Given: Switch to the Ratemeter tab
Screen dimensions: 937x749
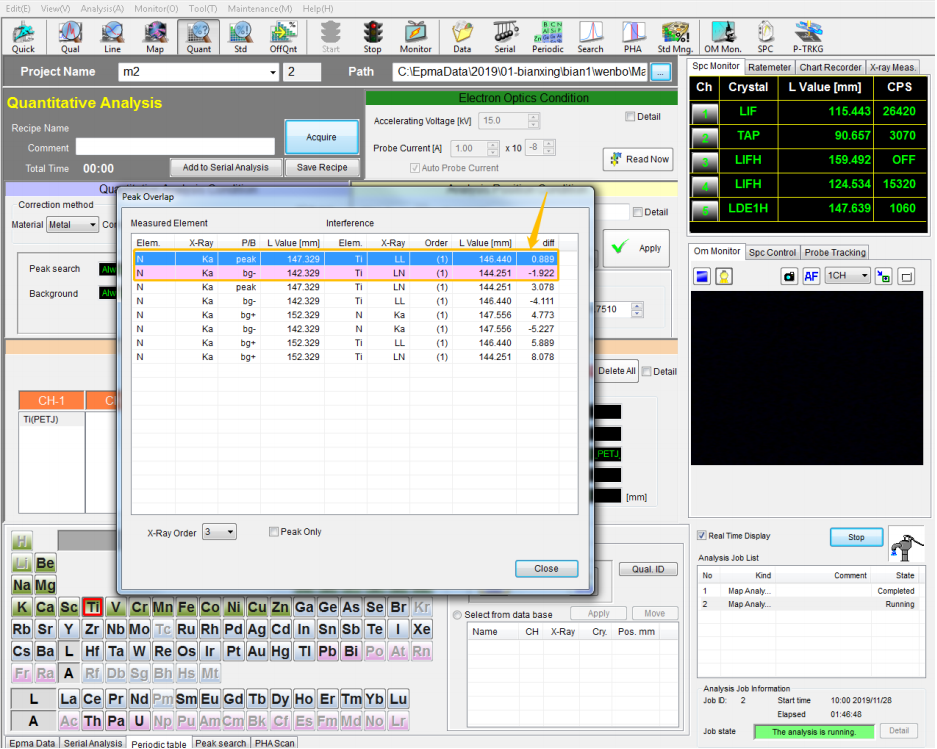Looking at the screenshot, I should click(770, 67).
